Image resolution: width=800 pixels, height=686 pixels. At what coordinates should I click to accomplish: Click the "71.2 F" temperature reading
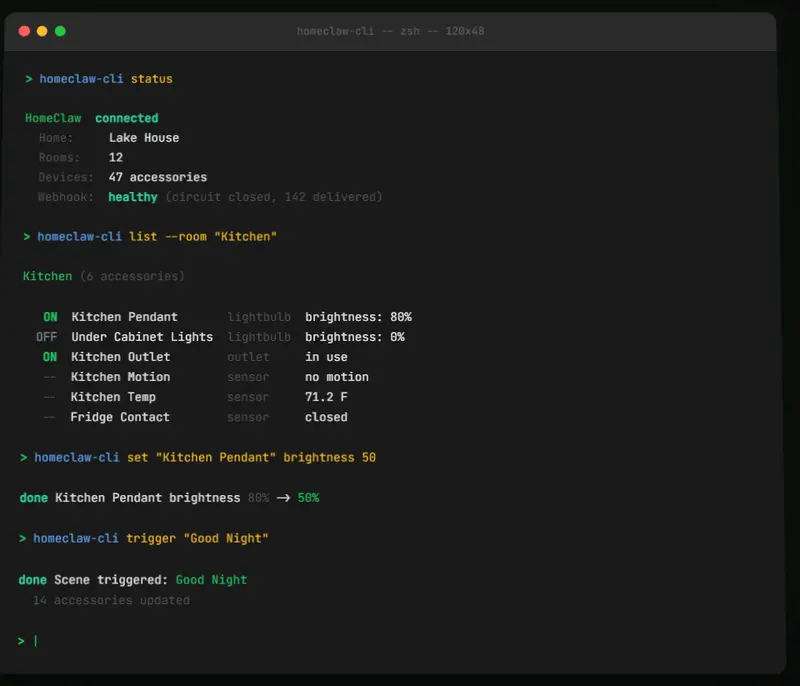[326, 397]
